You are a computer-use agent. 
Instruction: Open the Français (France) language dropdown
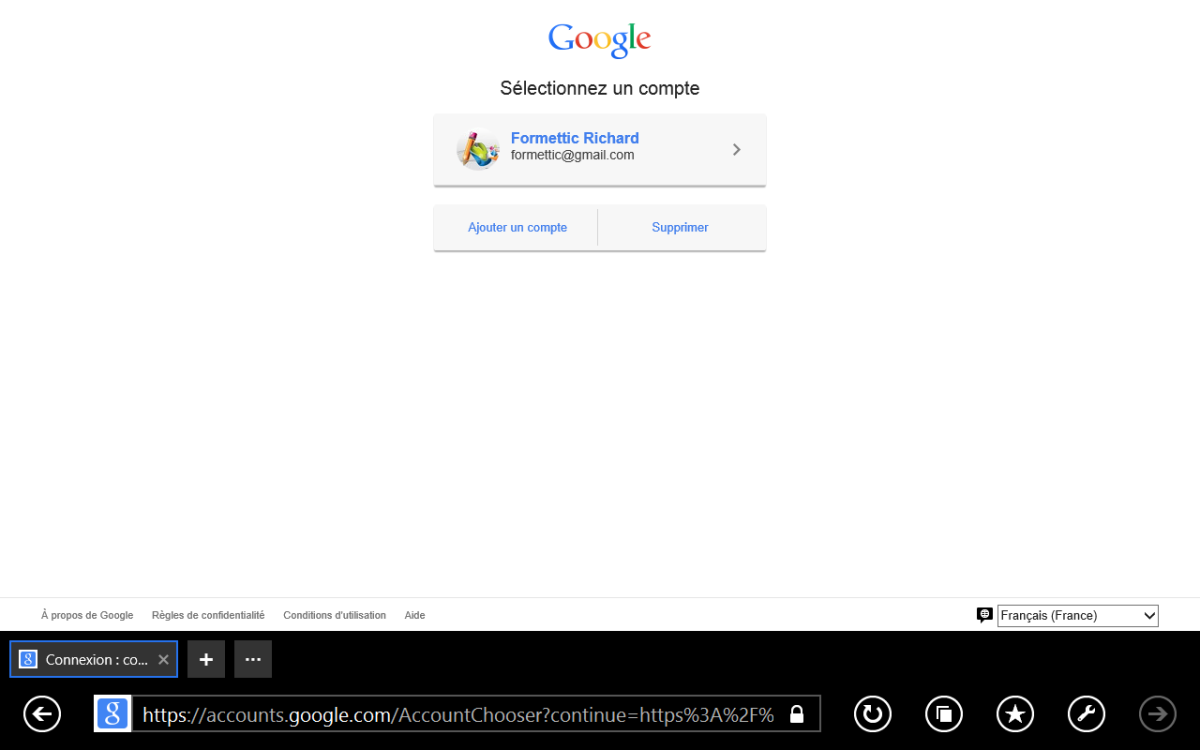click(x=1077, y=616)
